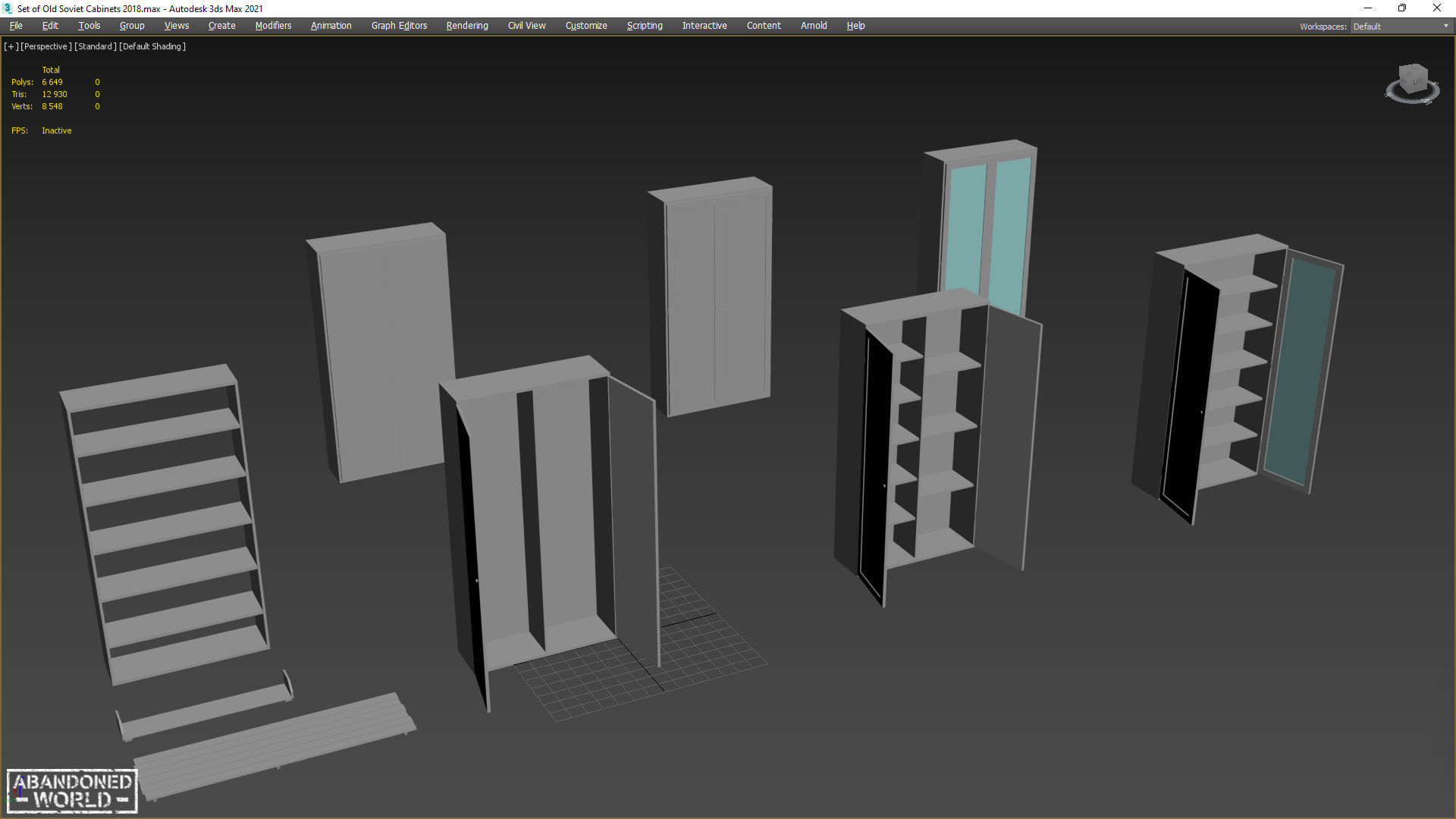Viewport: 1456px width, 819px height.
Task: Restore down the 3ds Max window
Action: [x=1402, y=8]
